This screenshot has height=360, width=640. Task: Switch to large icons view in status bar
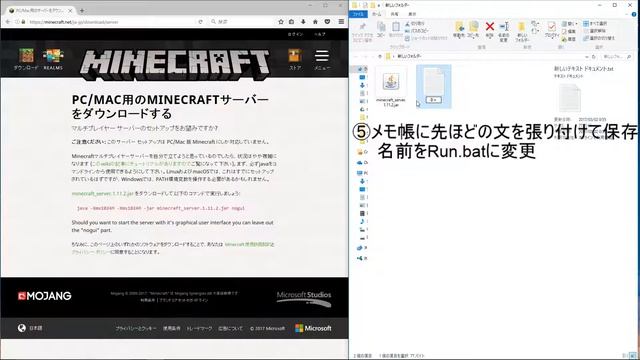tap(634, 356)
